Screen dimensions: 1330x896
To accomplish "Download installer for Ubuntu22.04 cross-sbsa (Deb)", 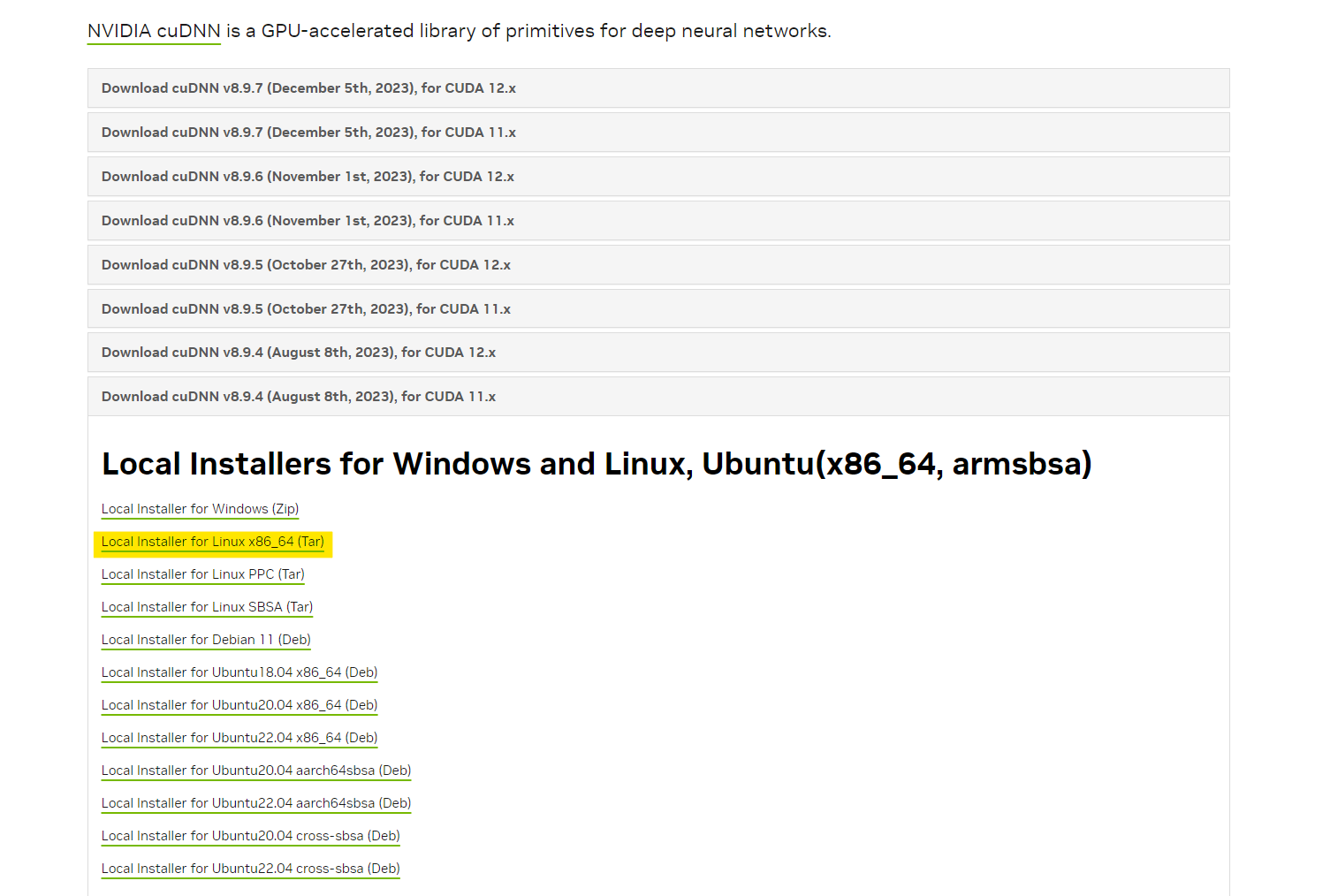I will (x=250, y=869).
